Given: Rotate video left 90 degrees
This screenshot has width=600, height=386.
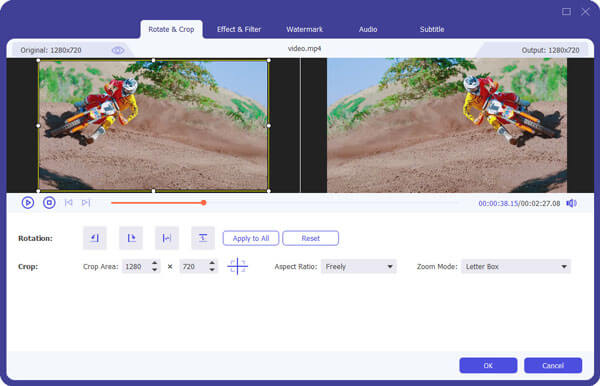Looking at the screenshot, I should click(x=95, y=238).
